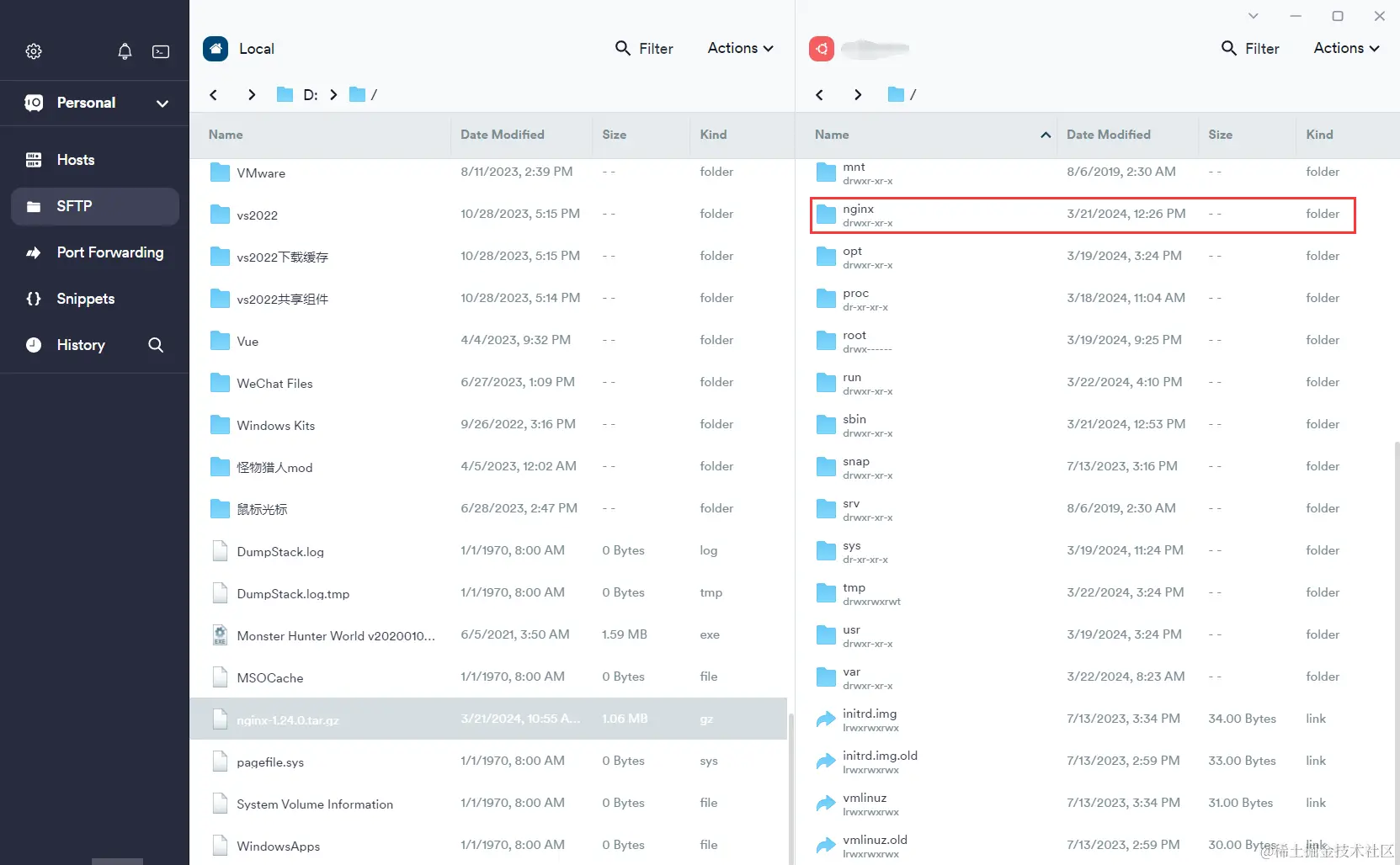The image size is (1400, 865).
Task: Select the remote sys folder icon
Action: tap(826, 551)
